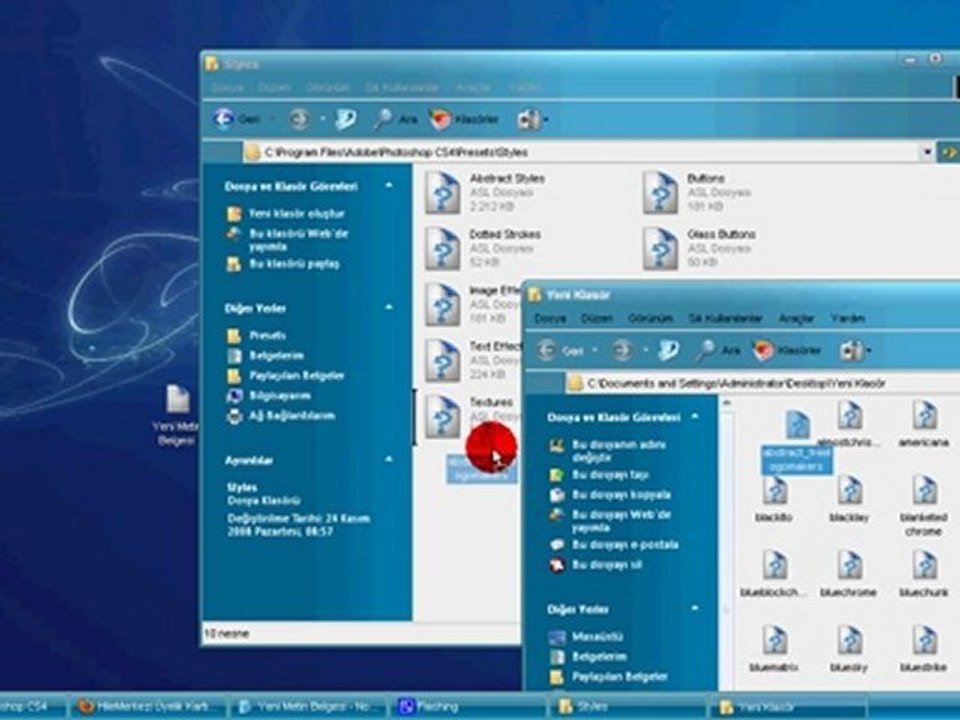Viewport: 960px width, 720px height.
Task: Go up one folder in the Styles window
Action: click(x=345, y=119)
